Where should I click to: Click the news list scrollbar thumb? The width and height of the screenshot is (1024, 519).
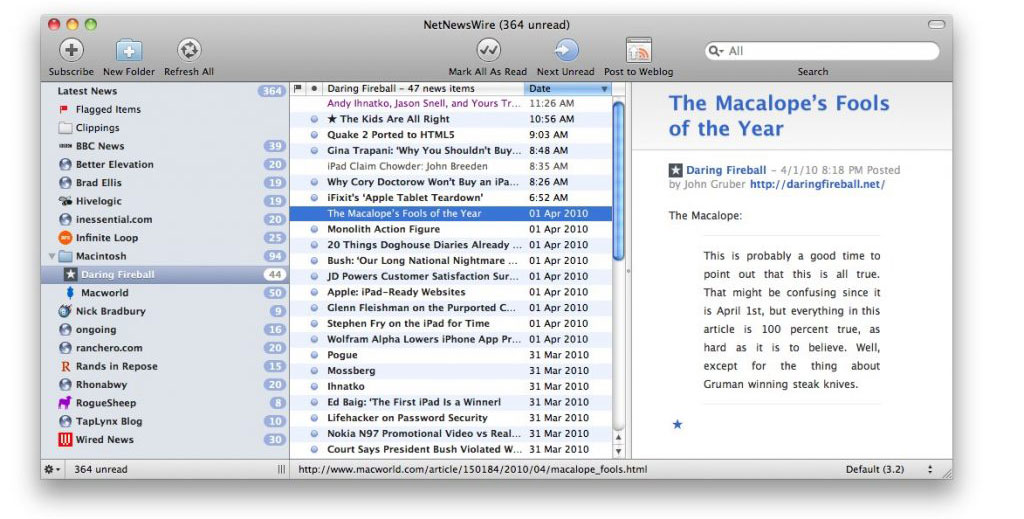click(618, 181)
